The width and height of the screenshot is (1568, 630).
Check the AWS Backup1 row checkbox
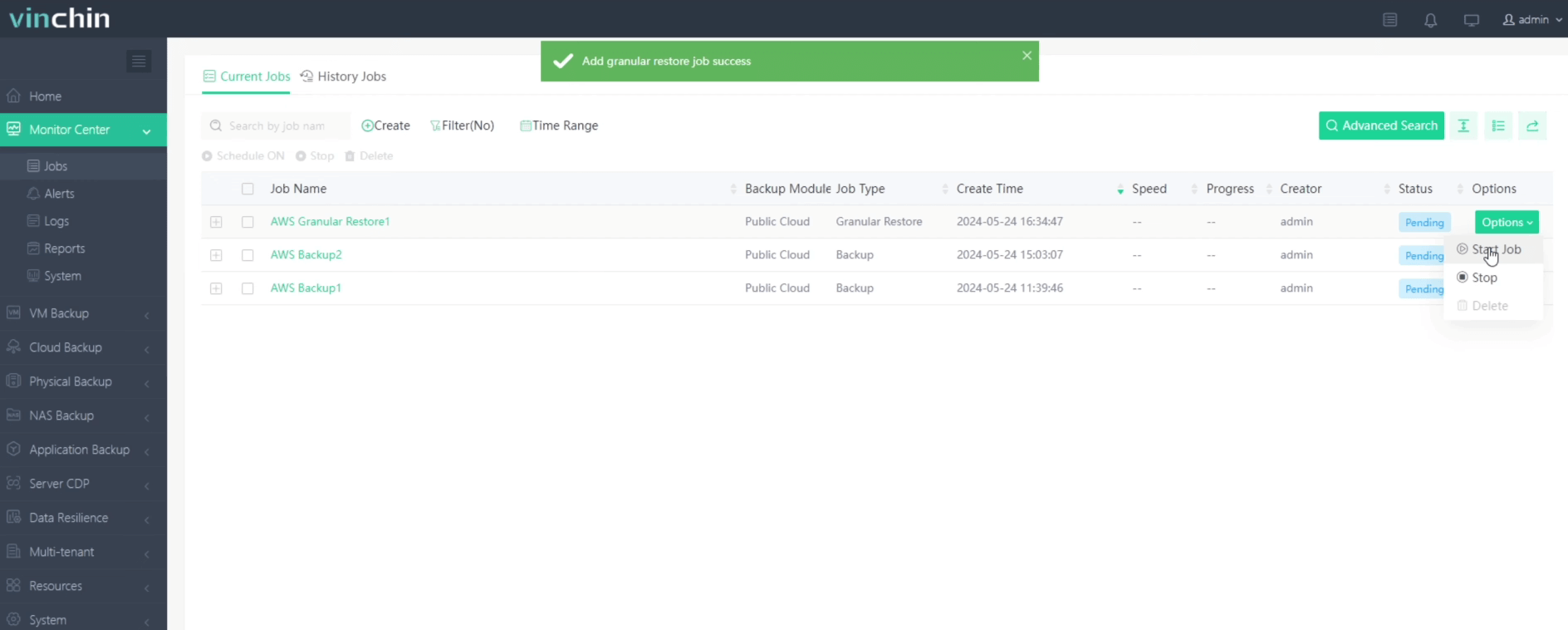(x=247, y=288)
